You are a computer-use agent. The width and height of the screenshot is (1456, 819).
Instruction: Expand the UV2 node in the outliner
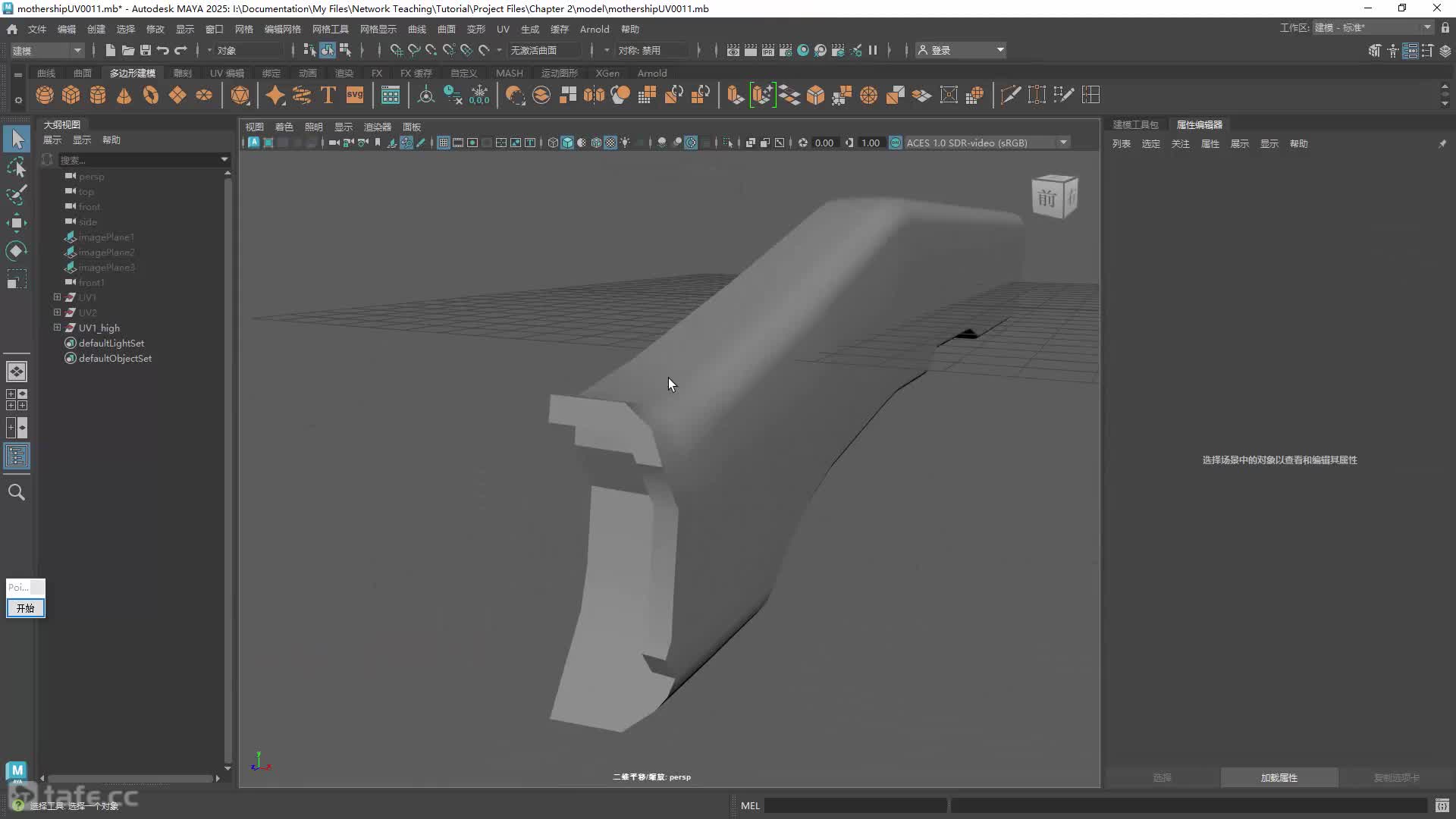click(57, 312)
